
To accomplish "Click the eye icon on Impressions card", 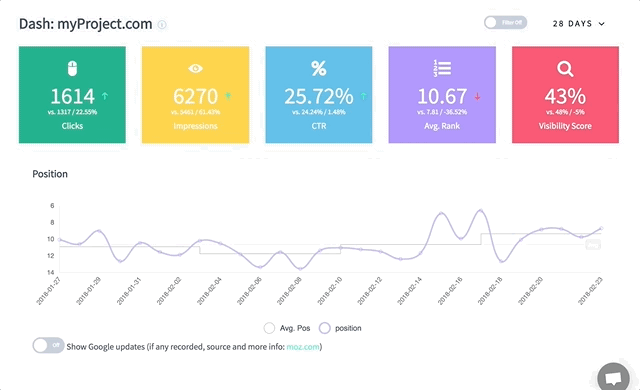I will 196,68.
